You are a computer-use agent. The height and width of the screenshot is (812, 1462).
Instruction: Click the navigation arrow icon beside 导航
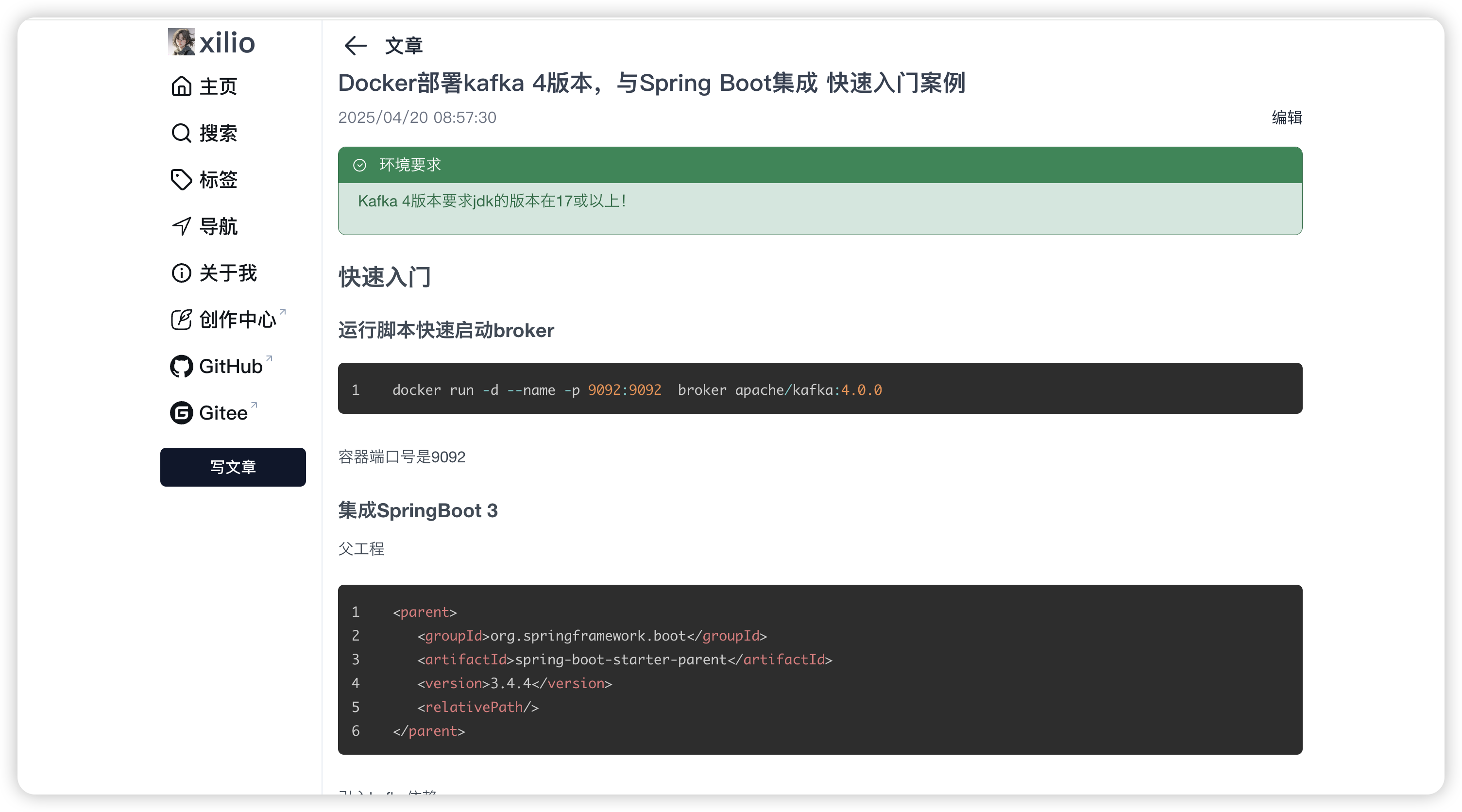181,226
